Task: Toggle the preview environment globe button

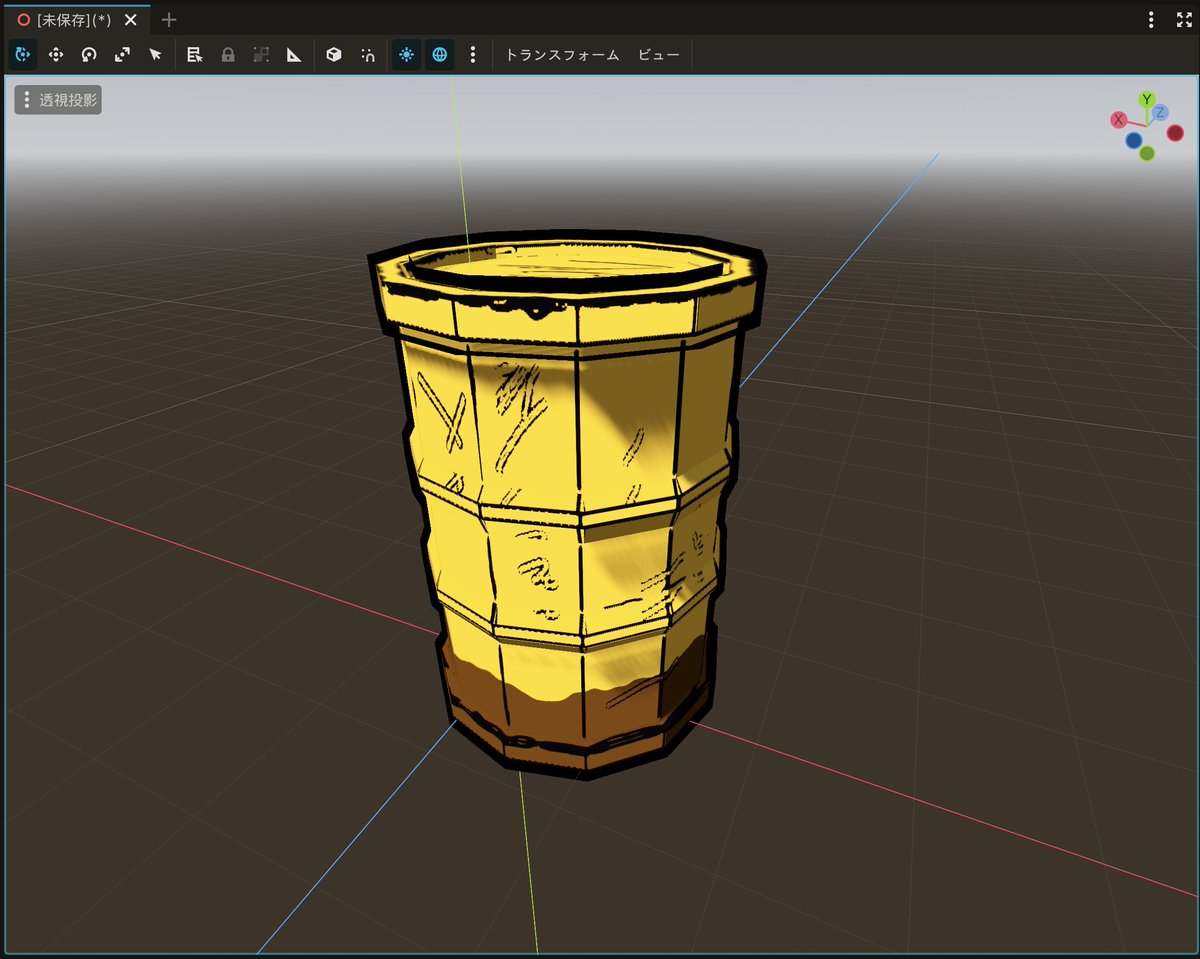Action: pos(439,55)
